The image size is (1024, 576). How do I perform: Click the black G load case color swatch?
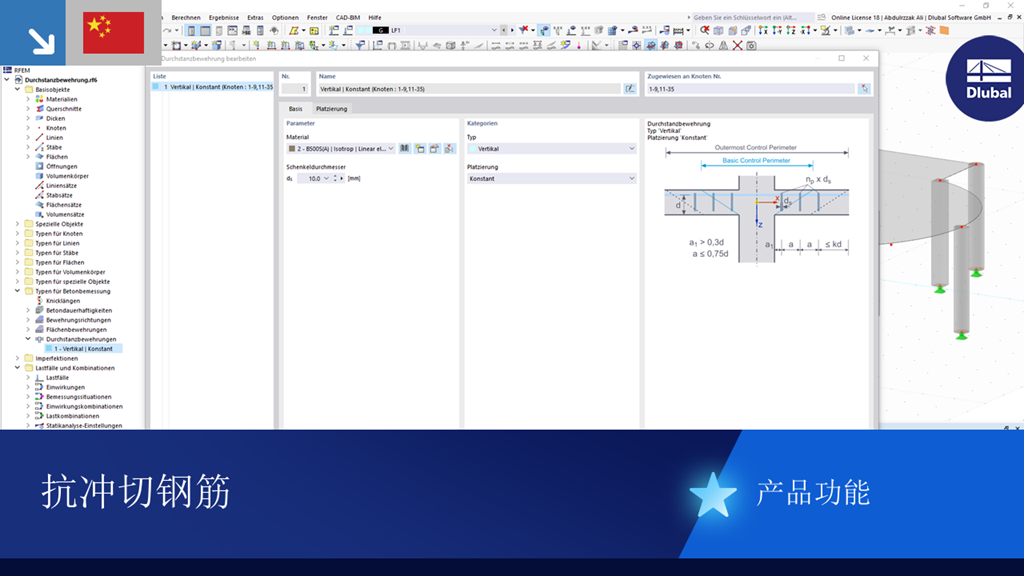pyautogui.click(x=381, y=30)
